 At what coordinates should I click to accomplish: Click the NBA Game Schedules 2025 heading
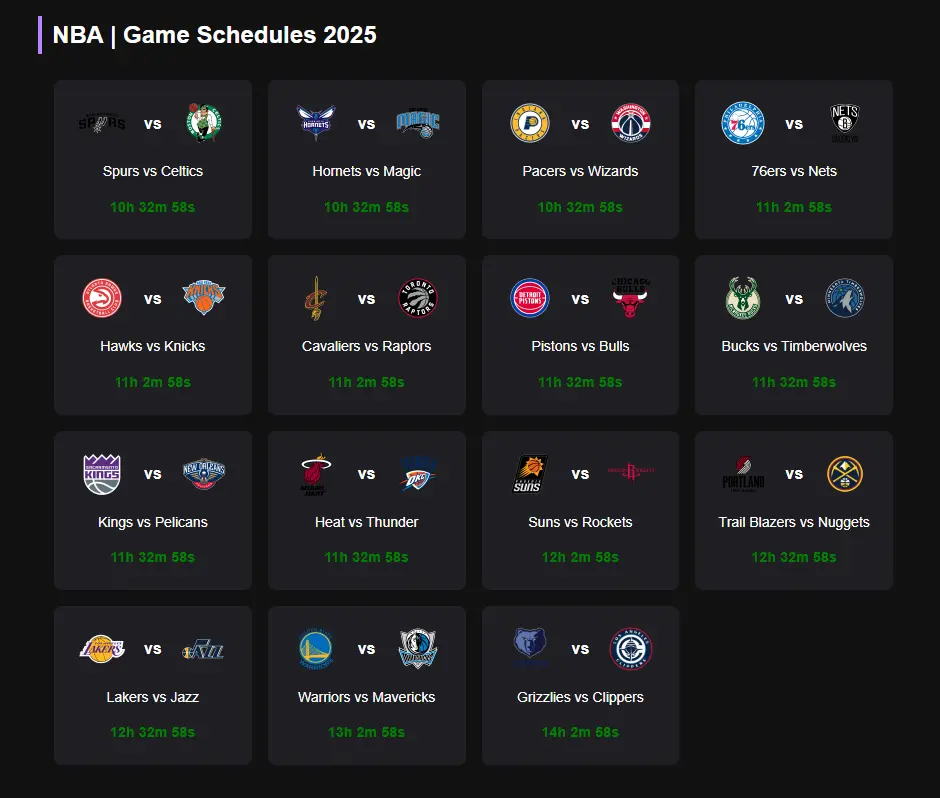point(215,35)
